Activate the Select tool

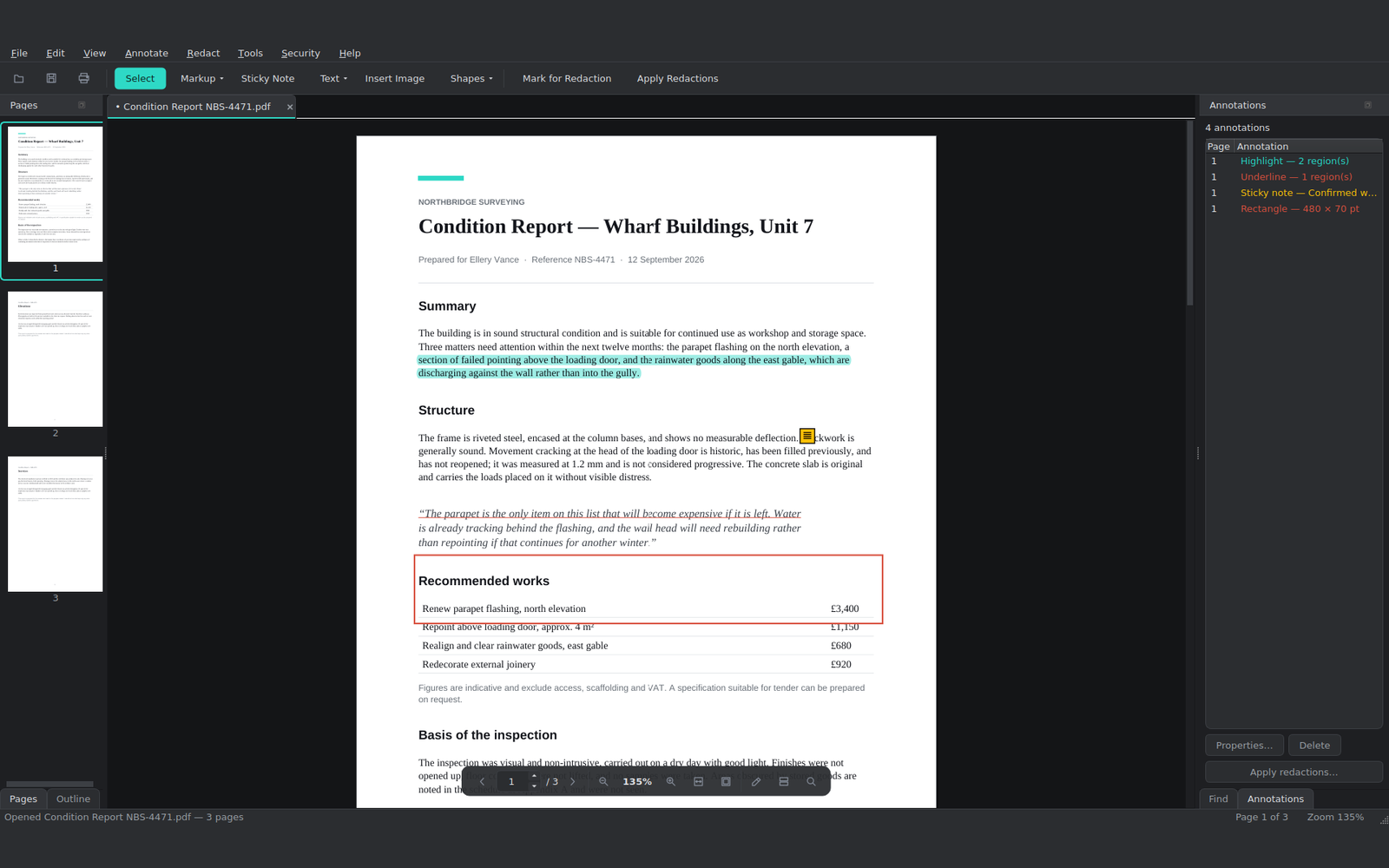click(x=140, y=79)
